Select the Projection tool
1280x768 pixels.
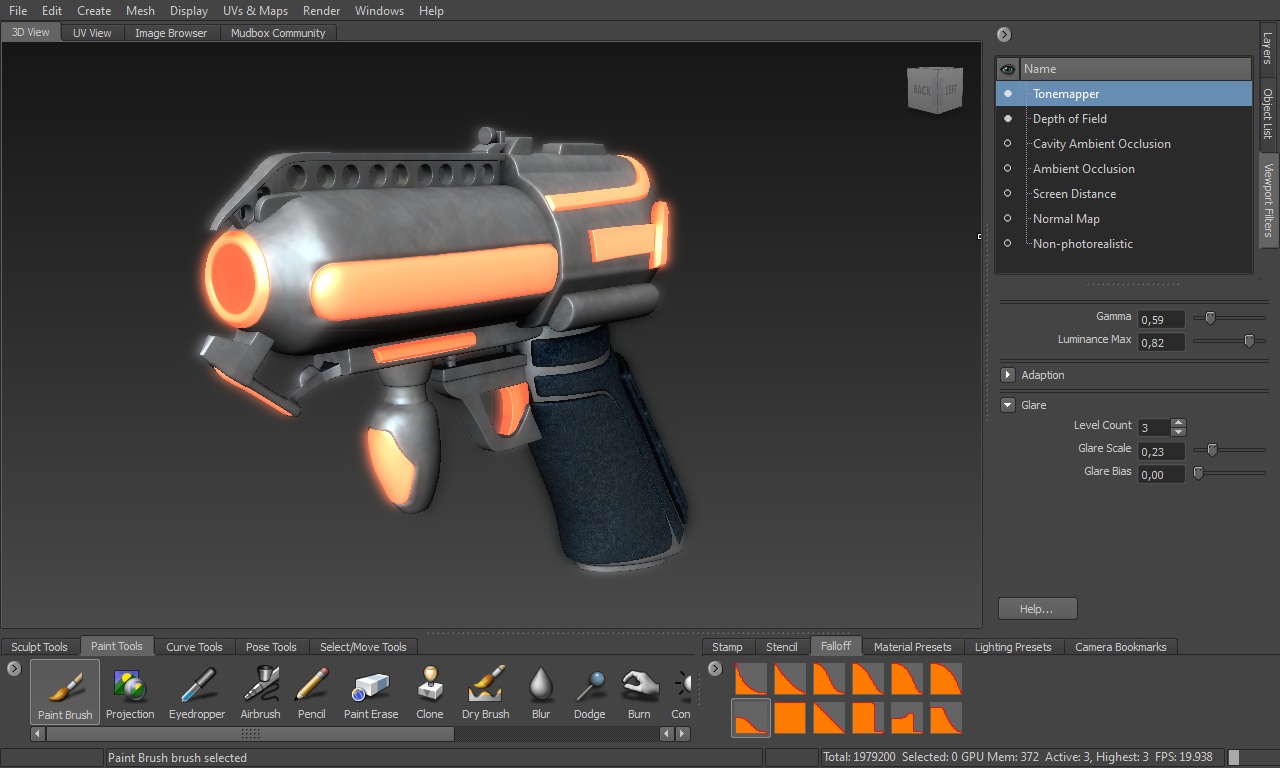pyautogui.click(x=130, y=692)
